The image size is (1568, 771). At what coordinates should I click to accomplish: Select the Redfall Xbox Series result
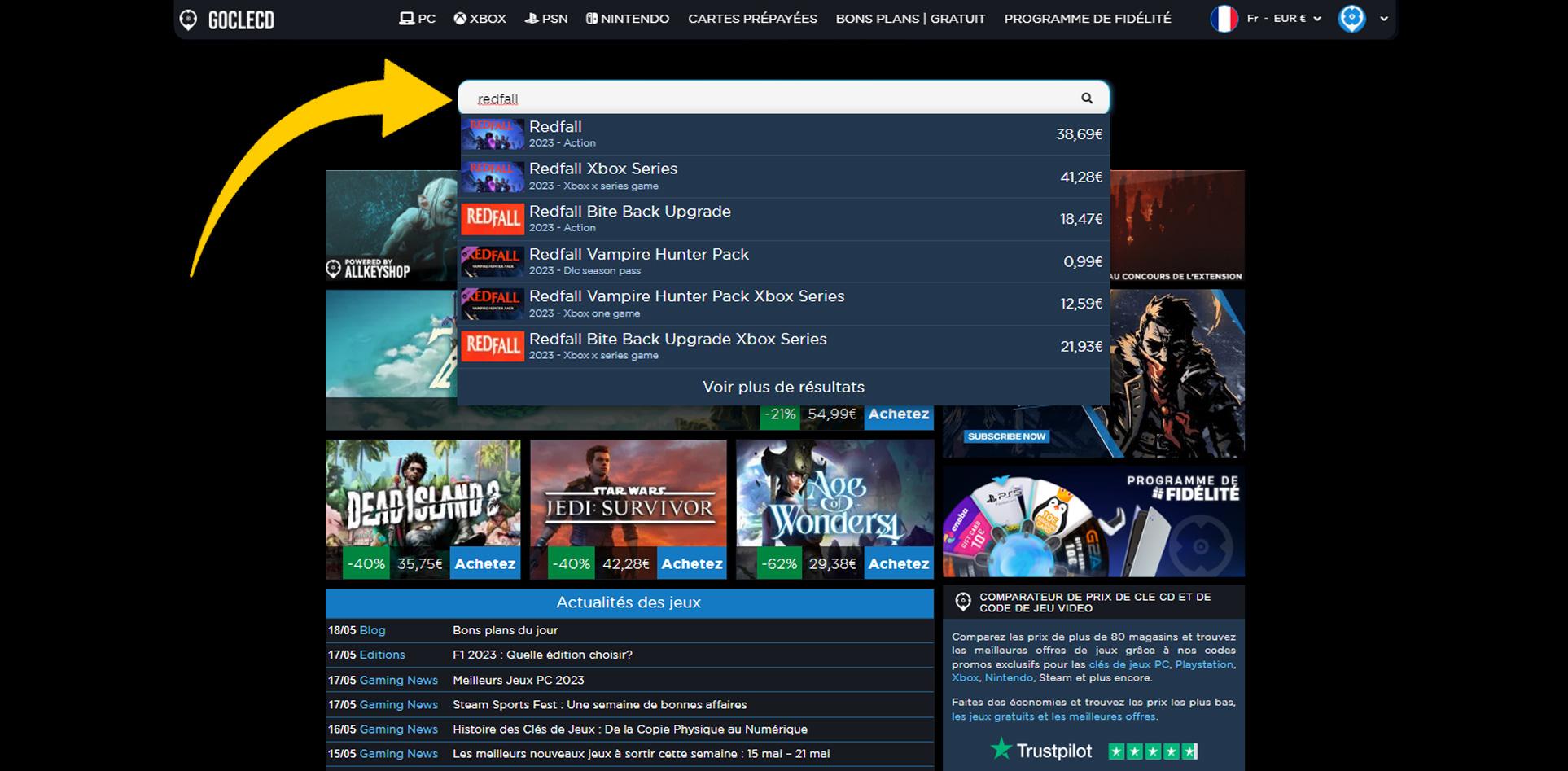pyautogui.click(x=784, y=177)
